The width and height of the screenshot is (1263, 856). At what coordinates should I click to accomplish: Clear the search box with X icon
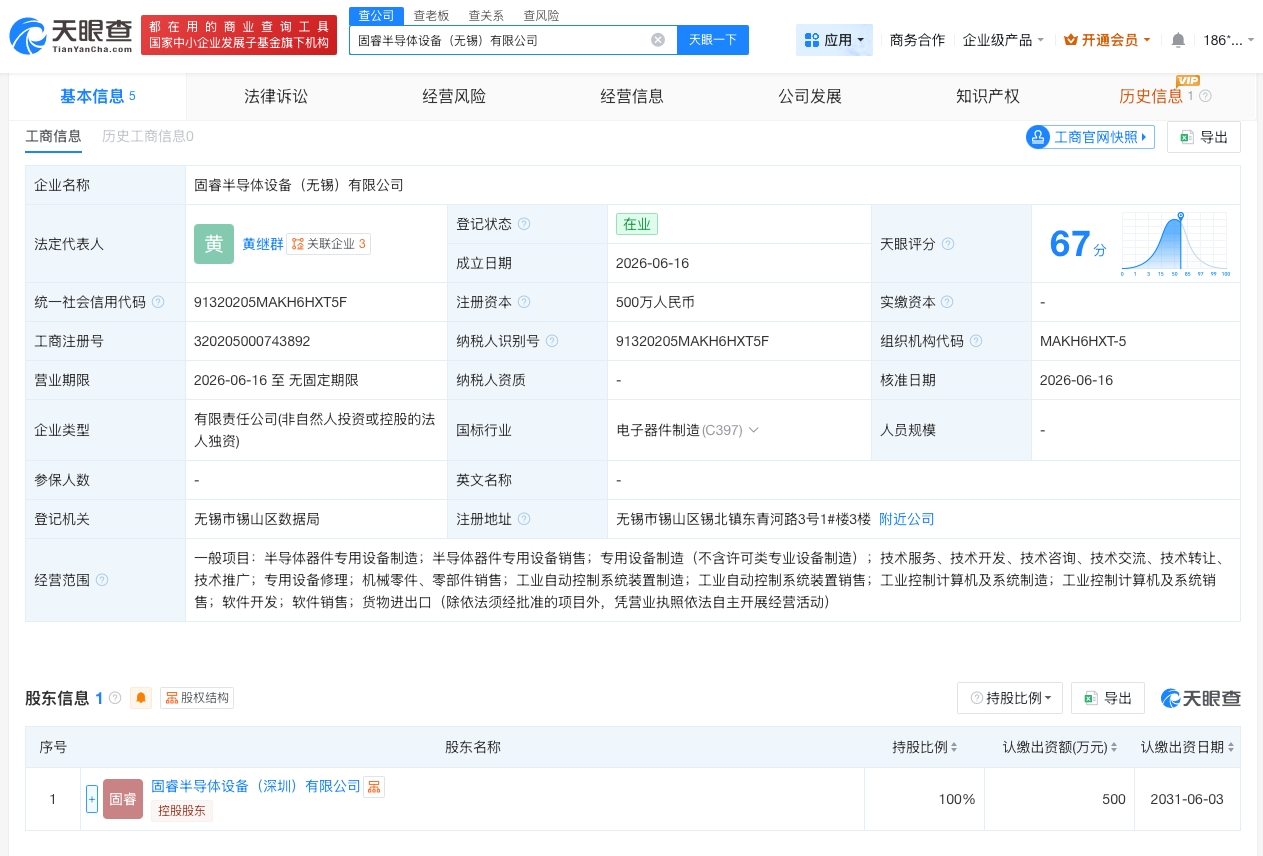pyautogui.click(x=658, y=40)
